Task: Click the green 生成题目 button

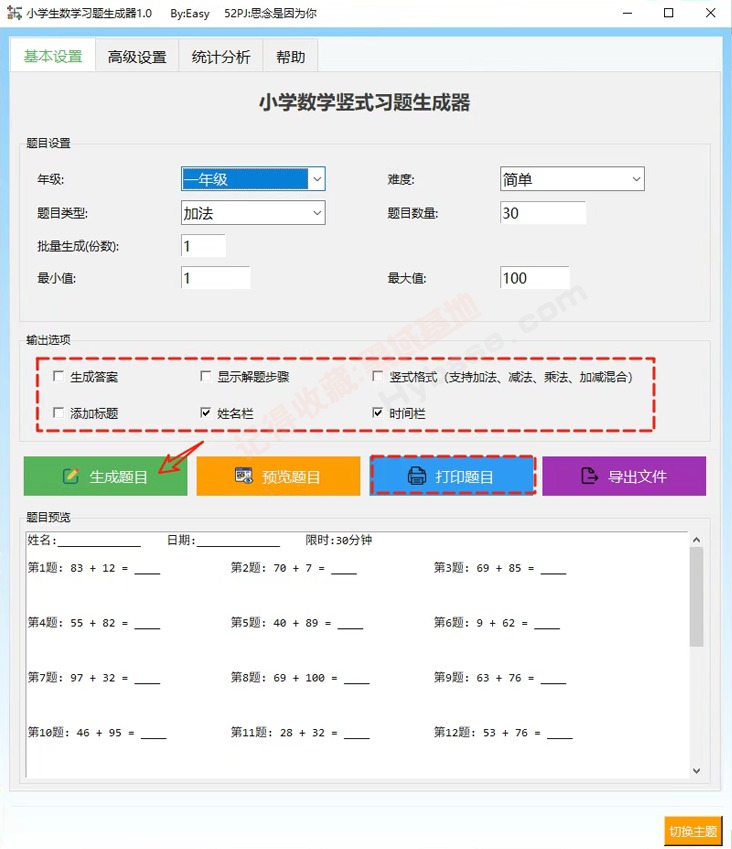Action: tap(106, 476)
